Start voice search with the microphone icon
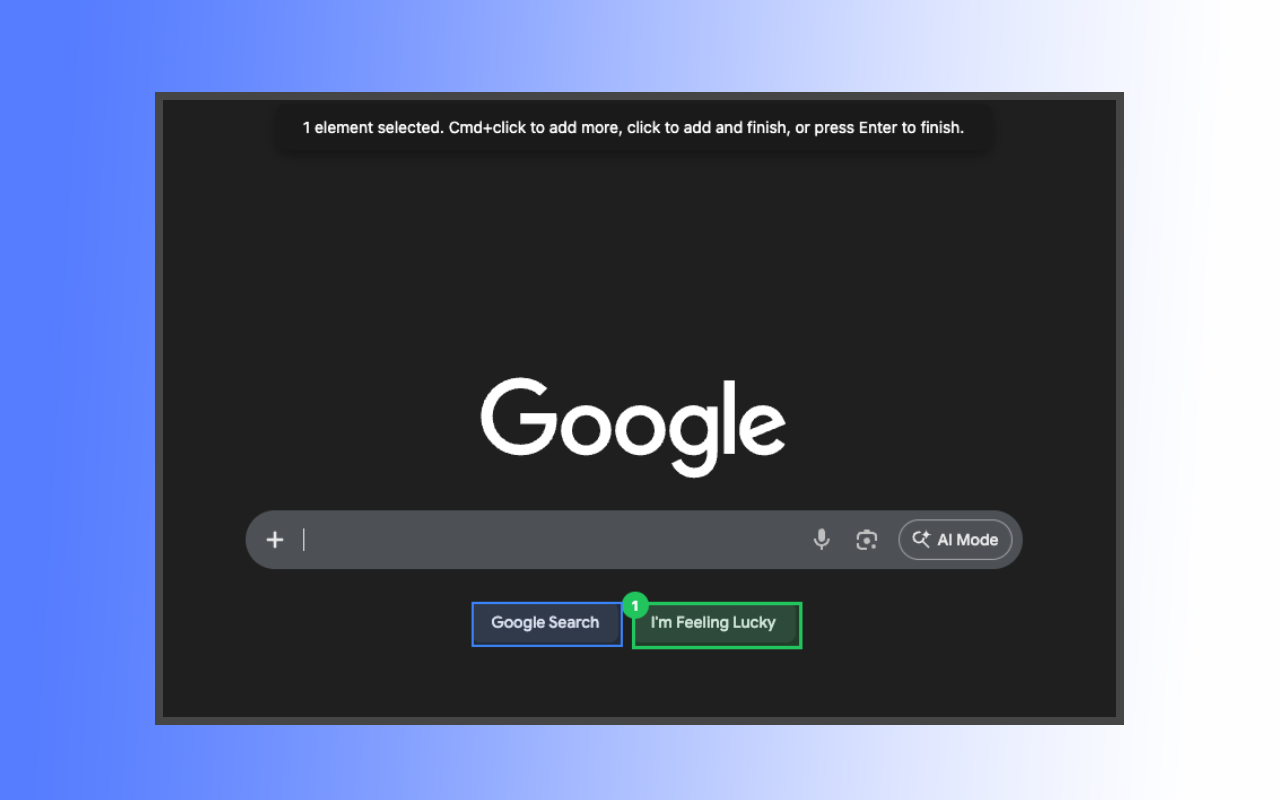This screenshot has height=800, width=1280. [x=821, y=540]
